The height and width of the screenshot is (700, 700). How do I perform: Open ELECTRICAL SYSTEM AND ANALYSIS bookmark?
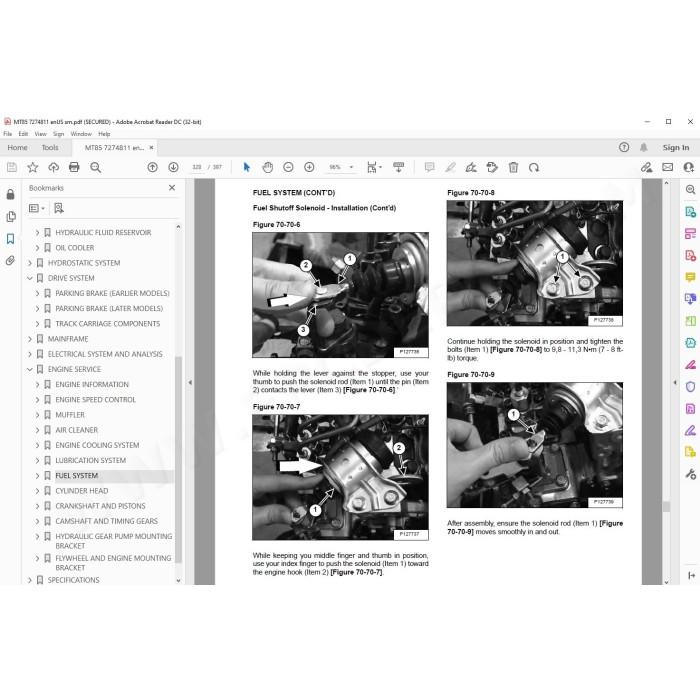coord(105,354)
